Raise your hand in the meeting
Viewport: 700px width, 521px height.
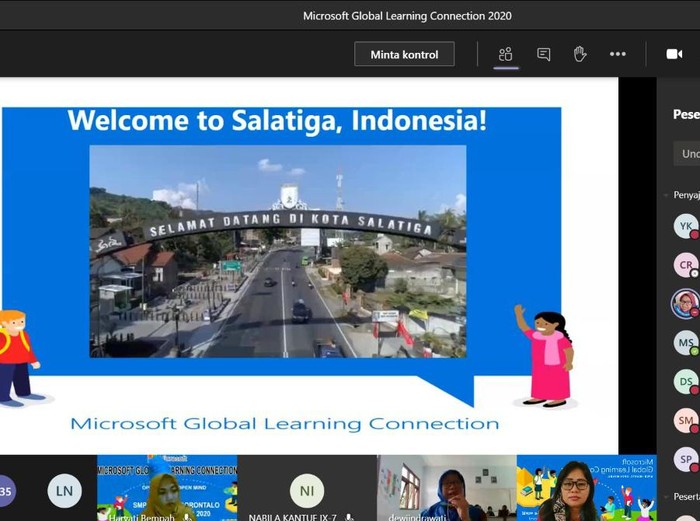(x=579, y=54)
